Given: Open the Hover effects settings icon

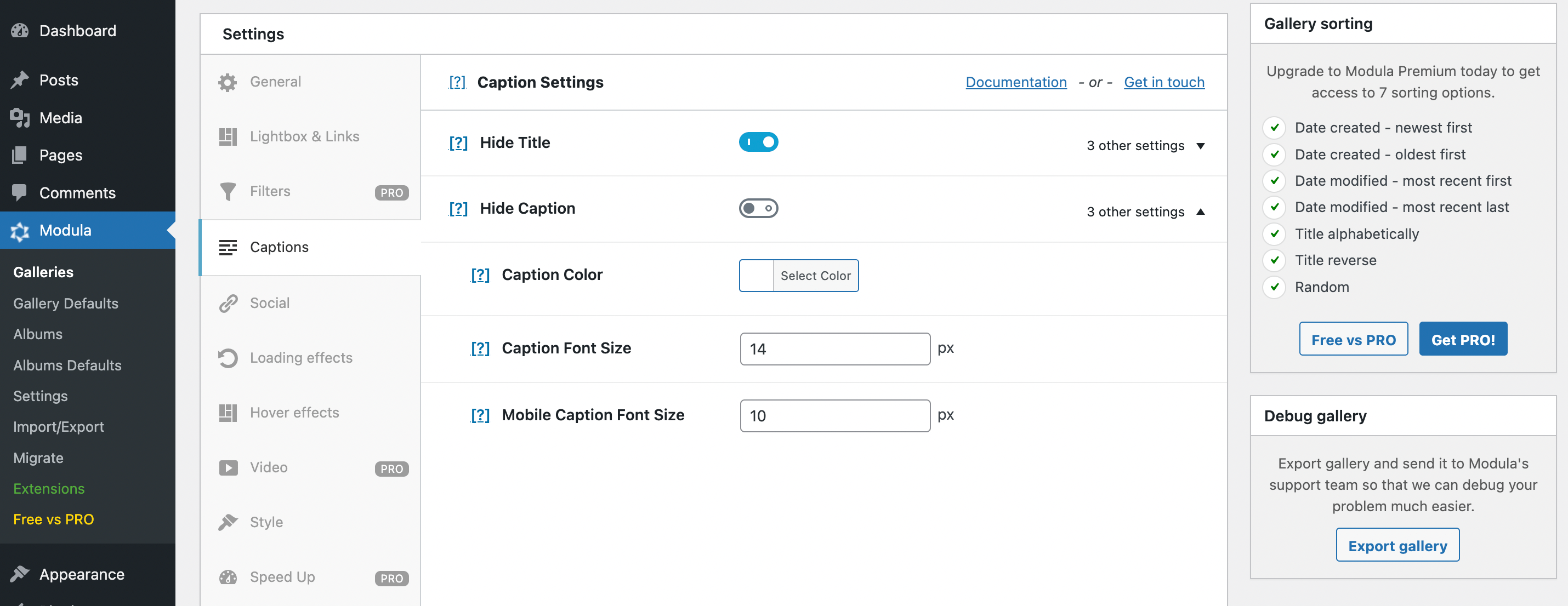Looking at the screenshot, I should (x=228, y=413).
